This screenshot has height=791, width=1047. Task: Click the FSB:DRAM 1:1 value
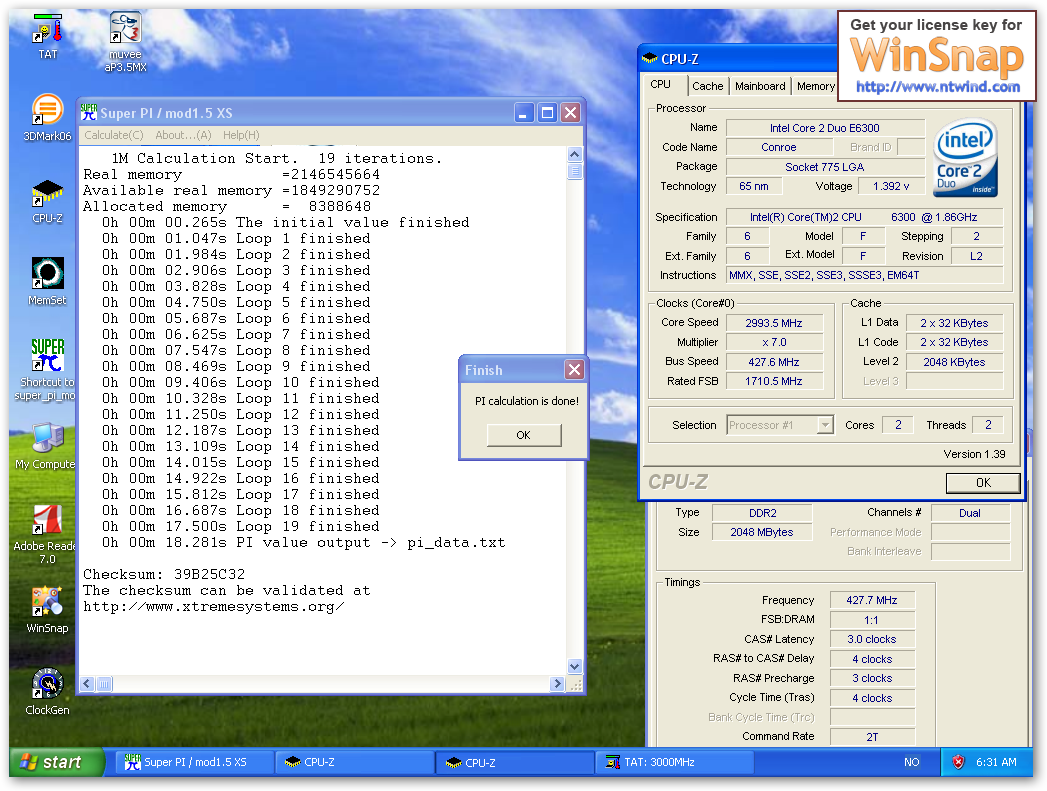click(872, 620)
